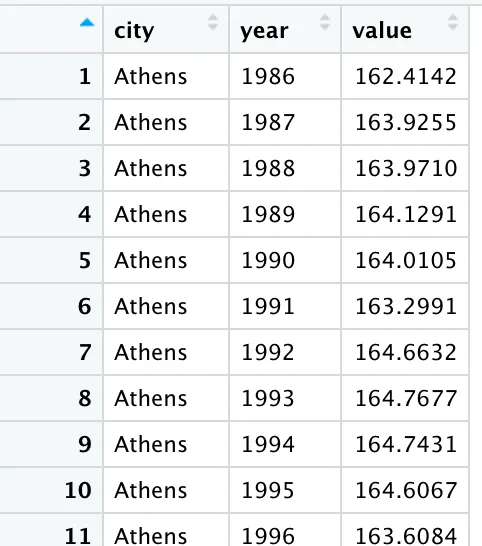The height and width of the screenshot is (546, 482).
Task: Click year cell 1986
Action: (285, 76)
